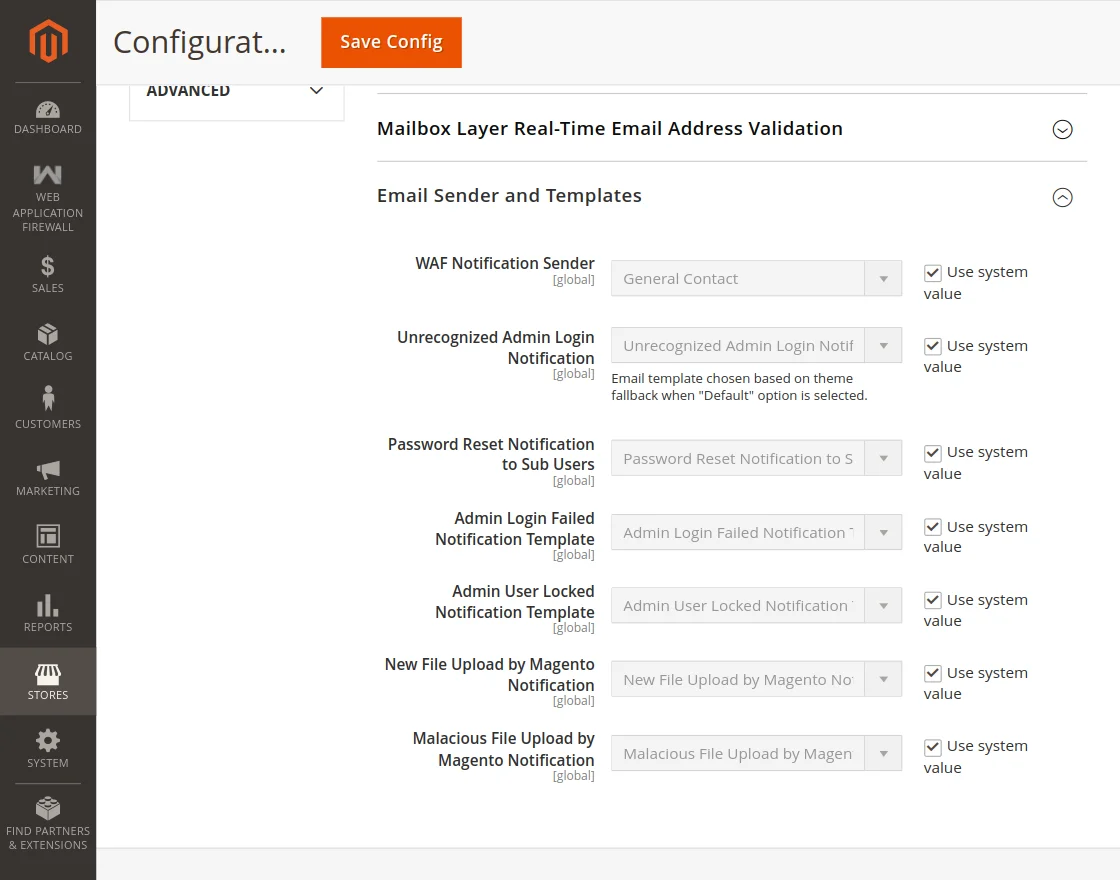Open Admin Login Failed Notification Template dropdown
The width and height of the screenshot is (1120, 880).
point(756,533)
